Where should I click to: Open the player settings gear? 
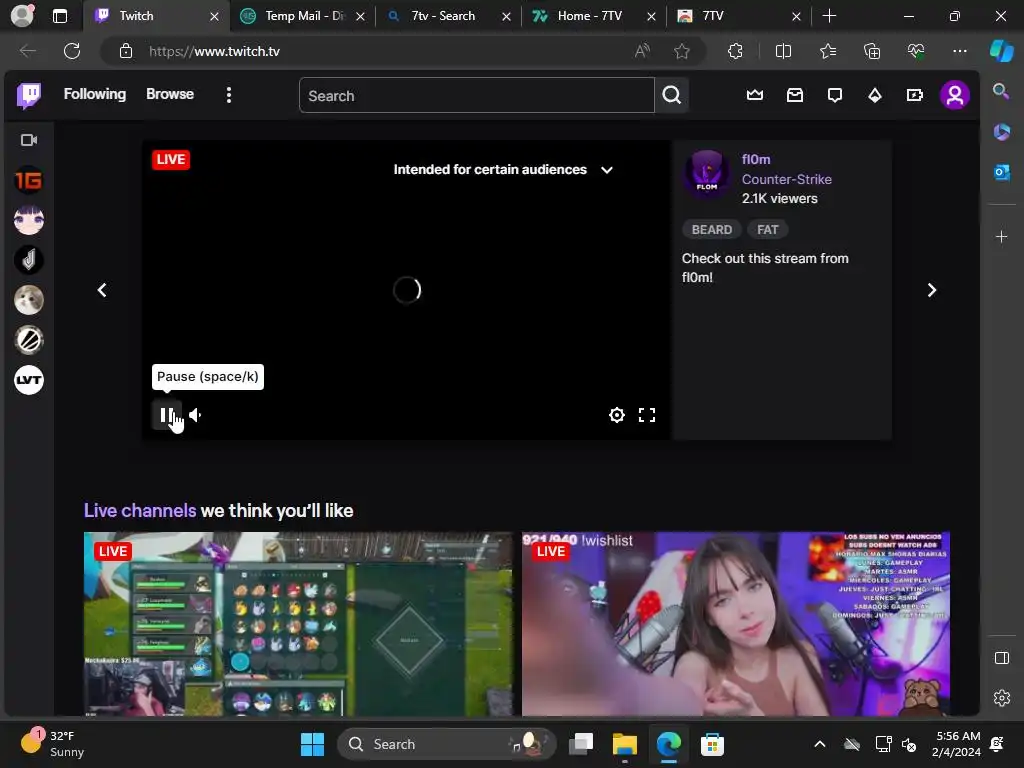(x=616, y=415)
